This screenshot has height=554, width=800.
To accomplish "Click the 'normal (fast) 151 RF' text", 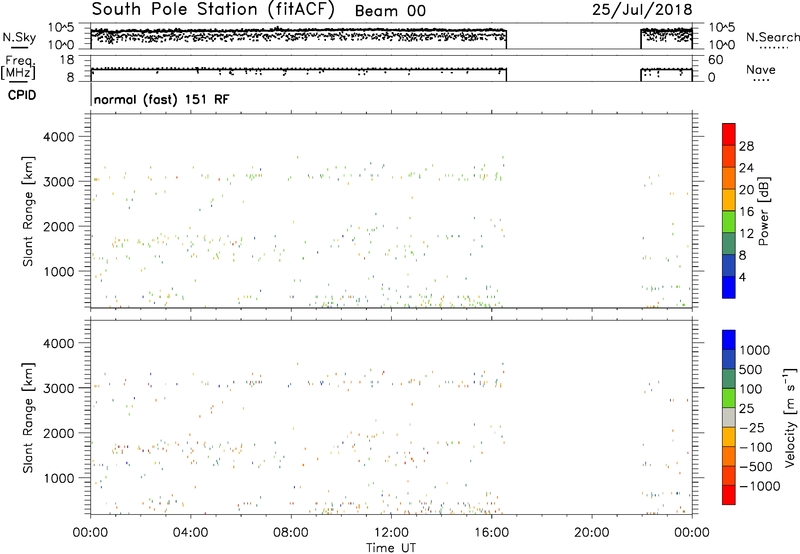I will [162, 99].
